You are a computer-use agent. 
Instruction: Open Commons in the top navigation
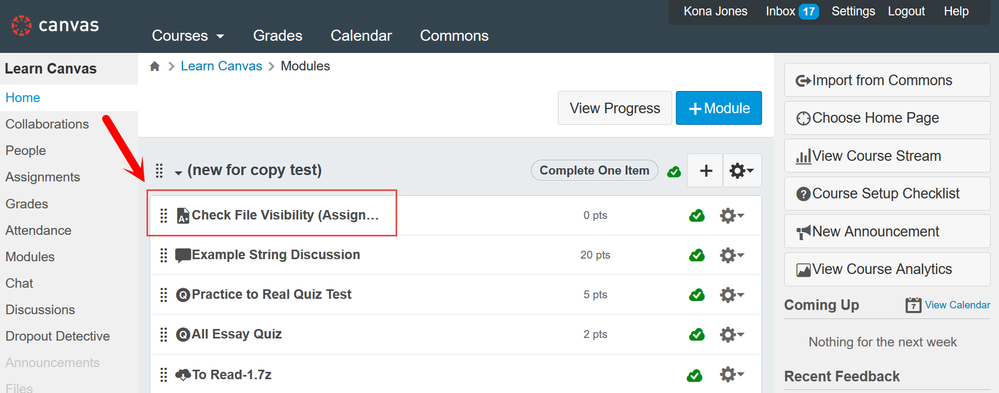(x=454, y=36)
